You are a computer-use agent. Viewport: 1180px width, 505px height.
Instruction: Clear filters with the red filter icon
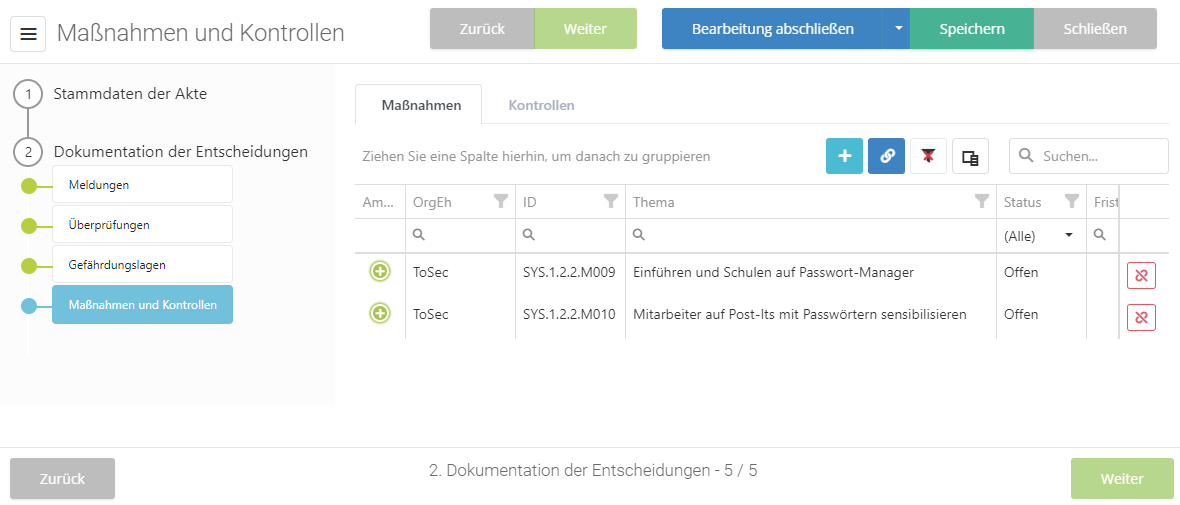(928, 156)
